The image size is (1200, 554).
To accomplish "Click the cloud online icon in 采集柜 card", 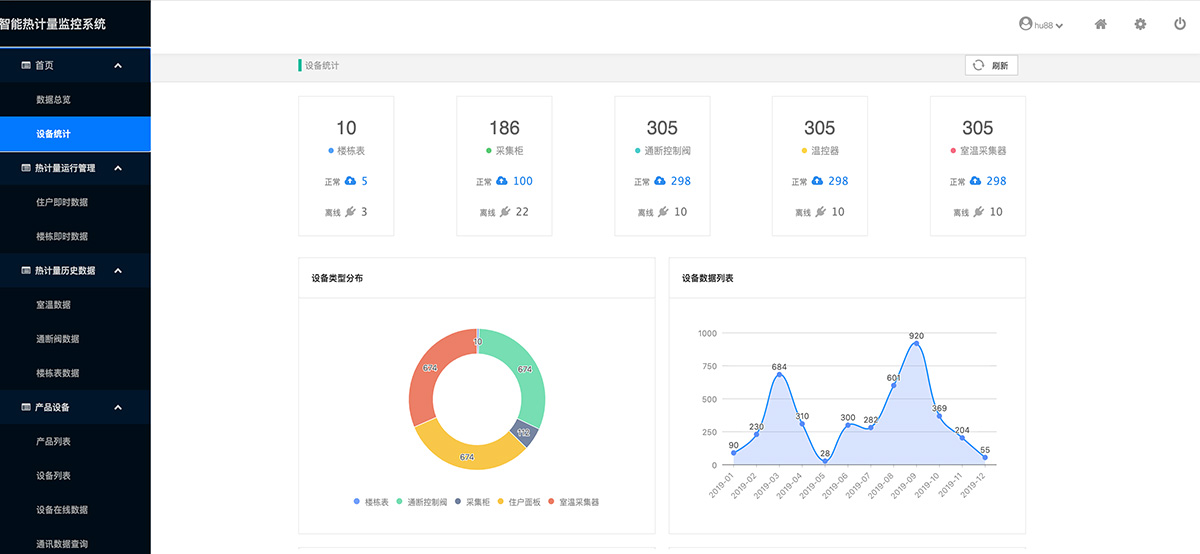I will click(502, 181).
